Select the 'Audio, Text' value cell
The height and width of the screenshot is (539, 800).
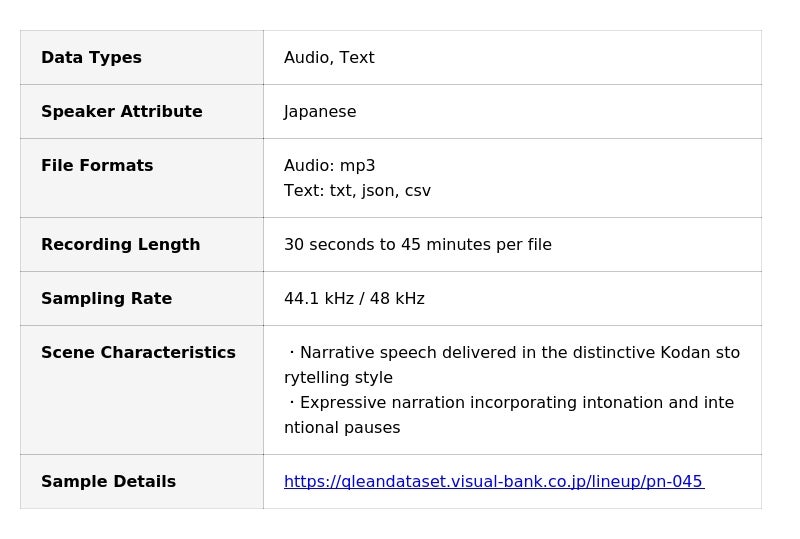click(329, 58)
